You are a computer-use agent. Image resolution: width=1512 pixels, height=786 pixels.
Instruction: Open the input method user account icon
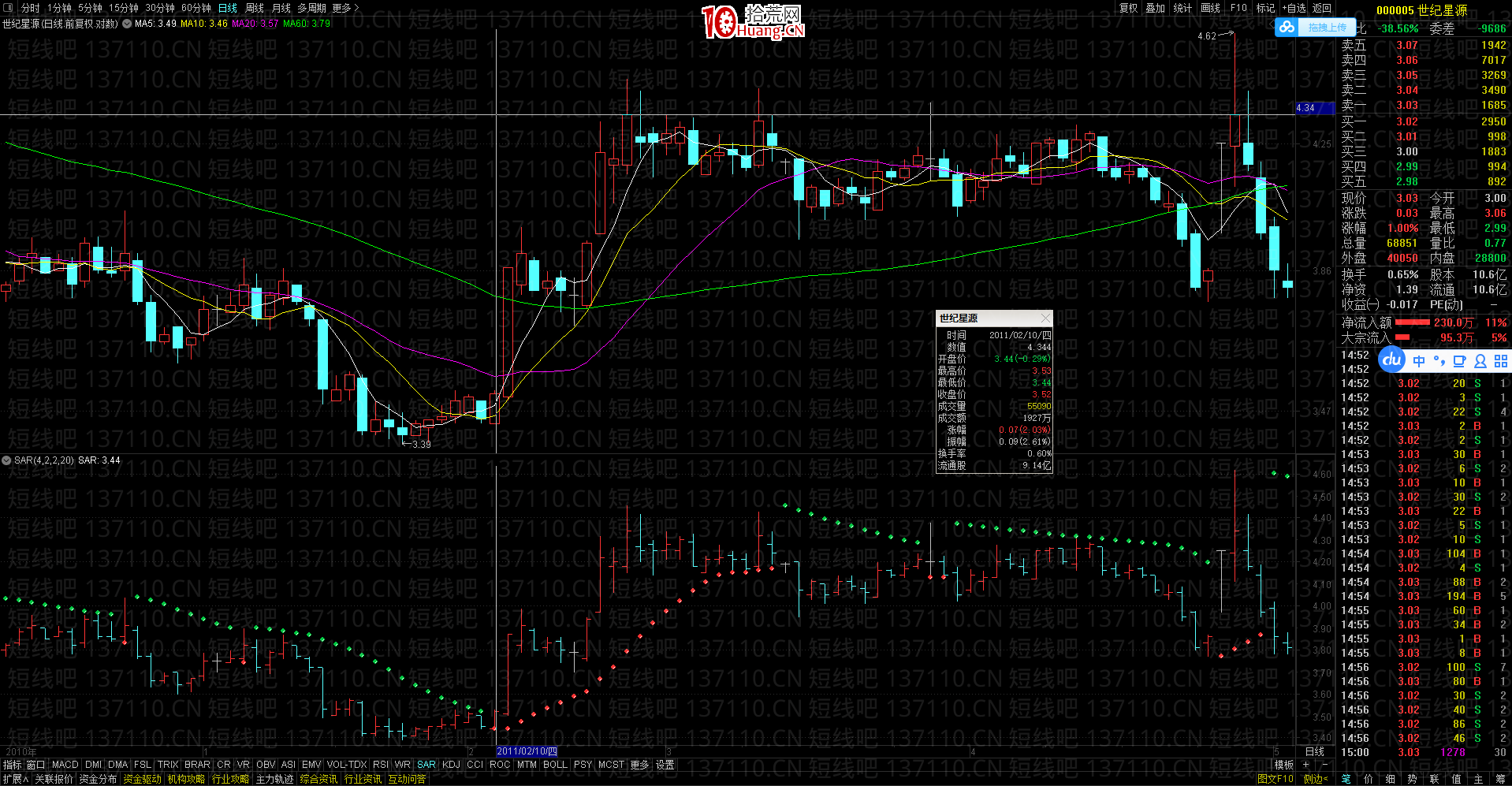coord(1480,361)
